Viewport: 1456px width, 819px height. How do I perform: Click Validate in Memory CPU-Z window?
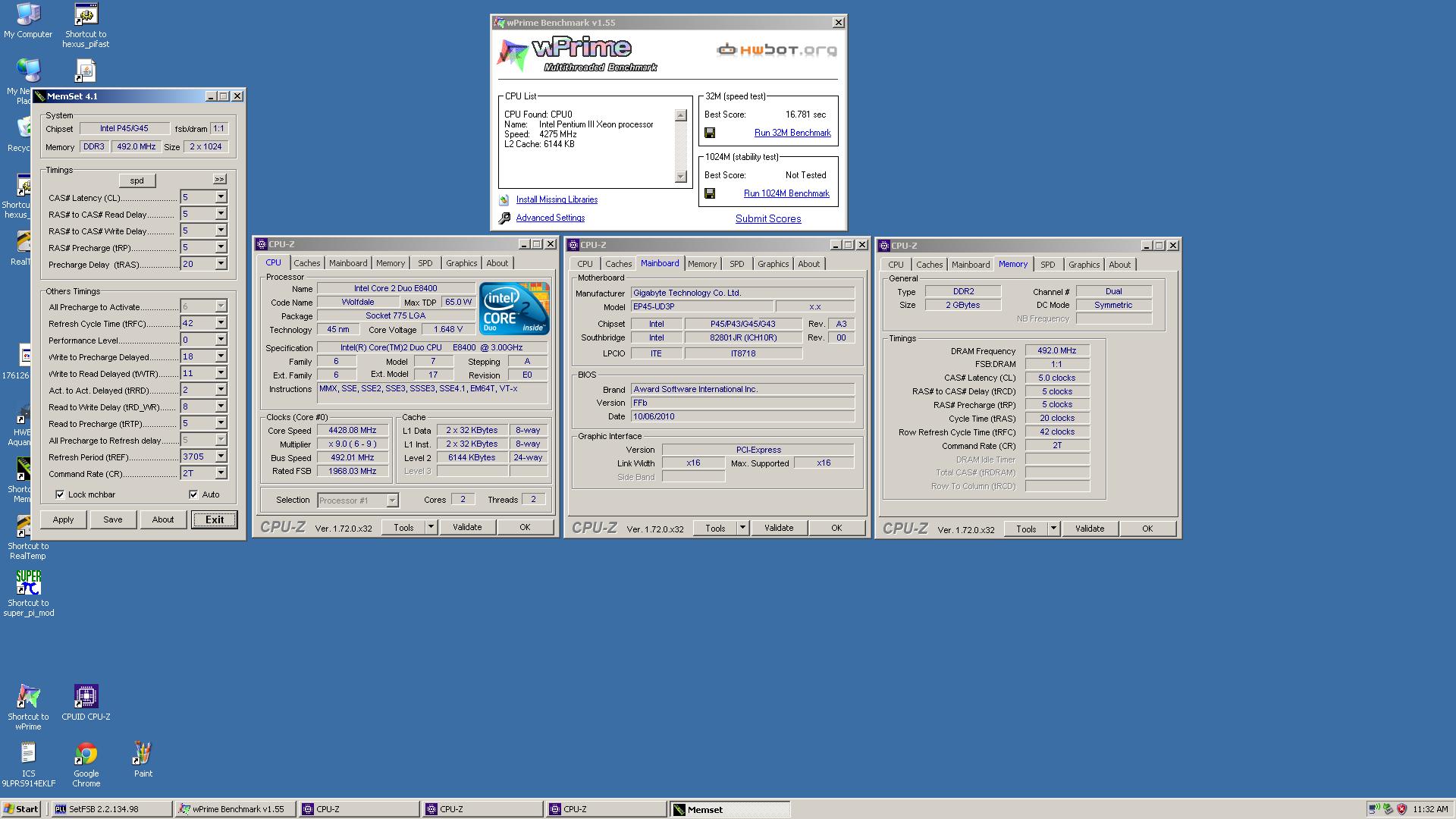tap(1090, 529)
